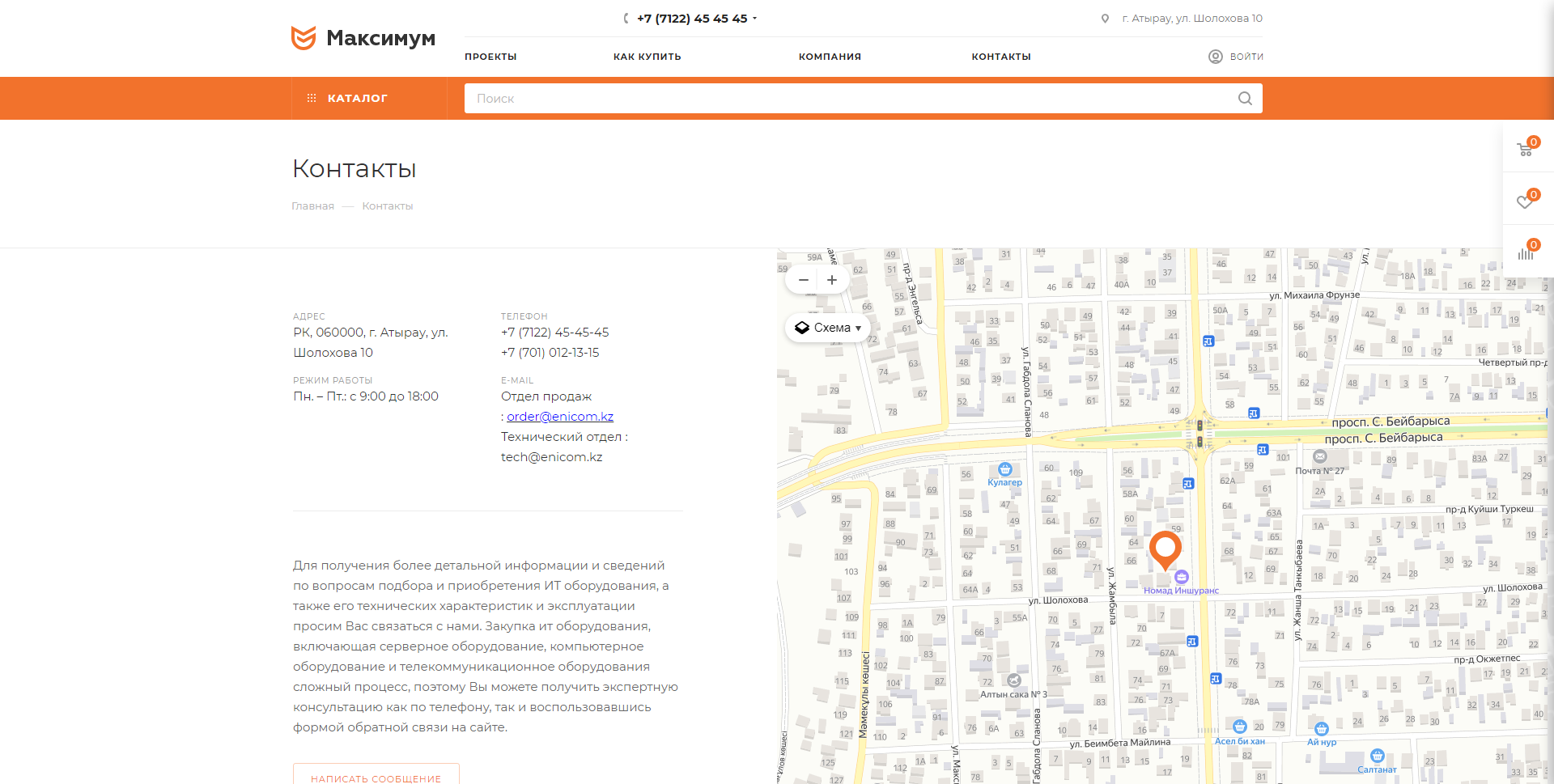Click the orange map location pin
The width and height of the screenshot is (1554, 784).
tap(1165, 549)
